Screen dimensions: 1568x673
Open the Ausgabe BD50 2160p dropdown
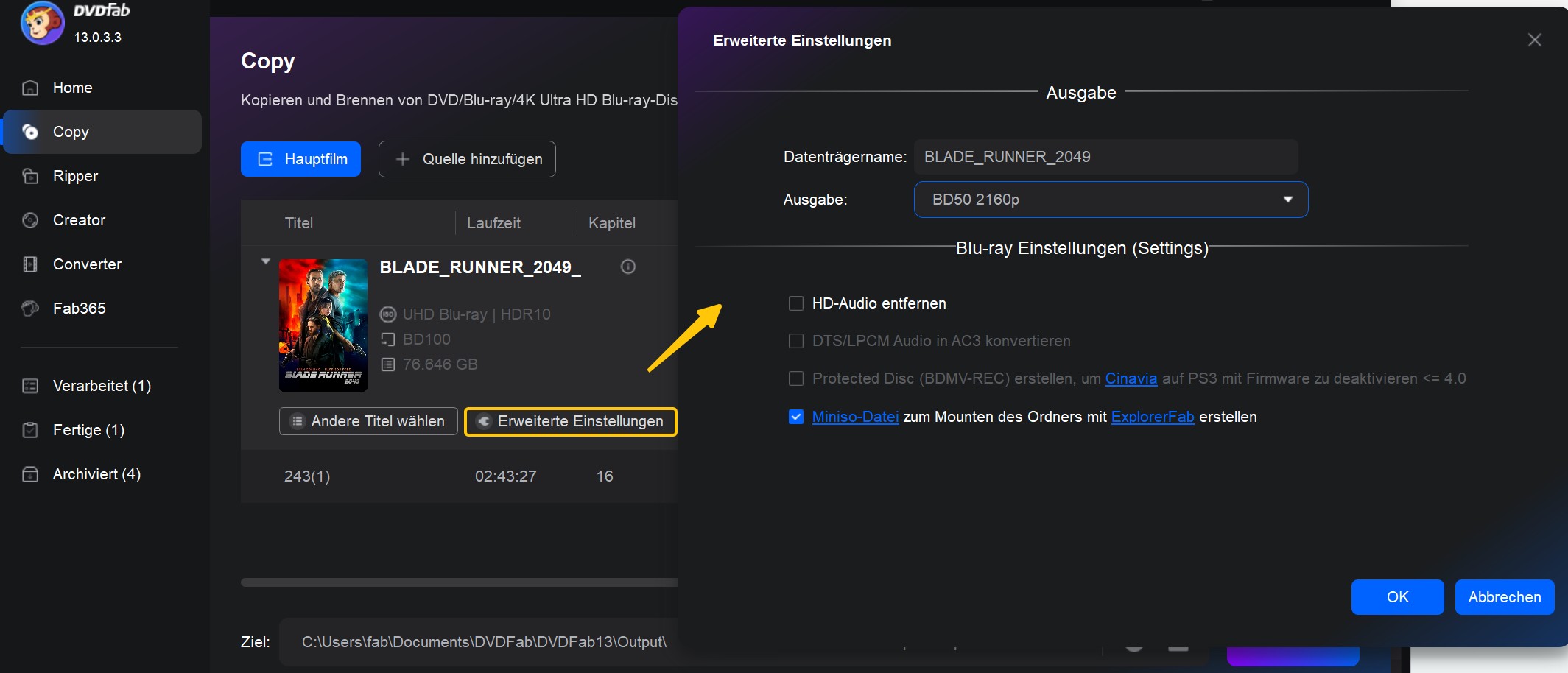(1111, 200)
